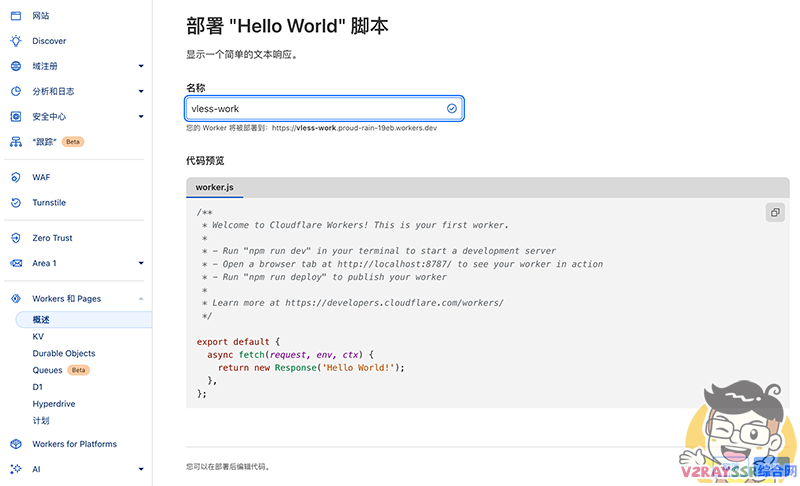Collapse the Workers 和 Pages section
800x486 pixels.
click(x=141, y=299)
